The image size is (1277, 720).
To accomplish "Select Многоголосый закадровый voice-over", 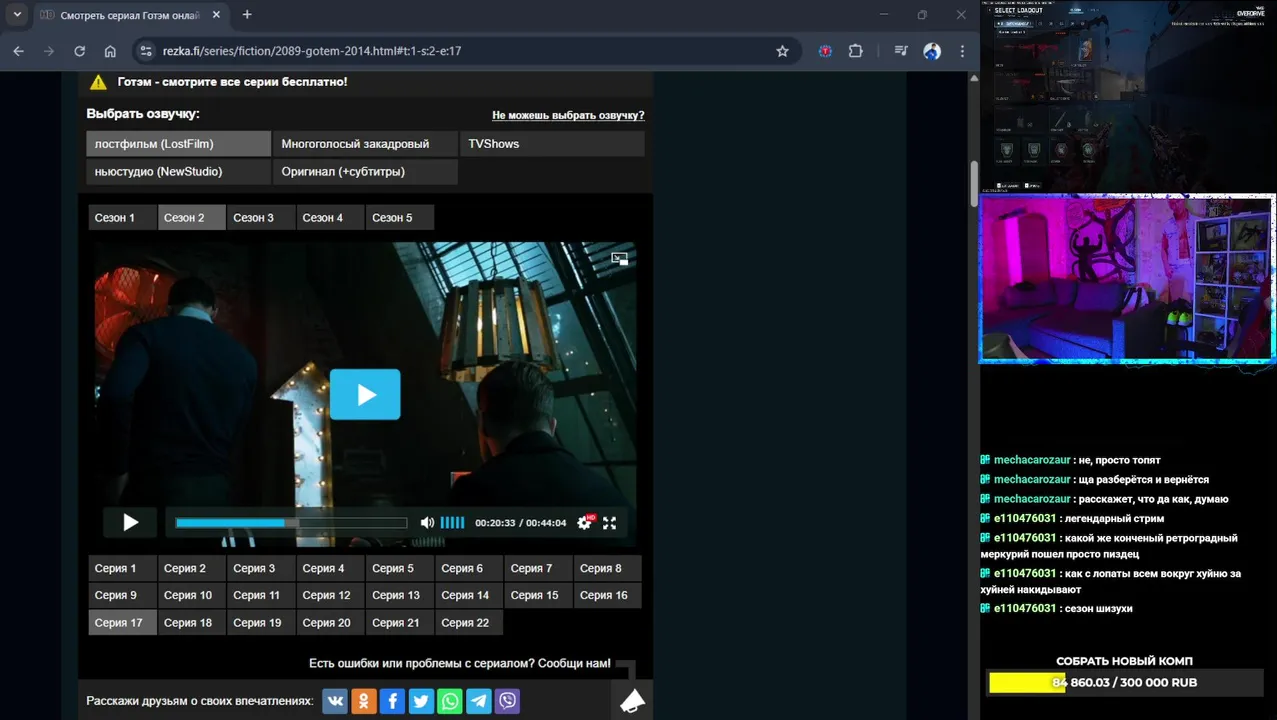I will coord(365,144).
